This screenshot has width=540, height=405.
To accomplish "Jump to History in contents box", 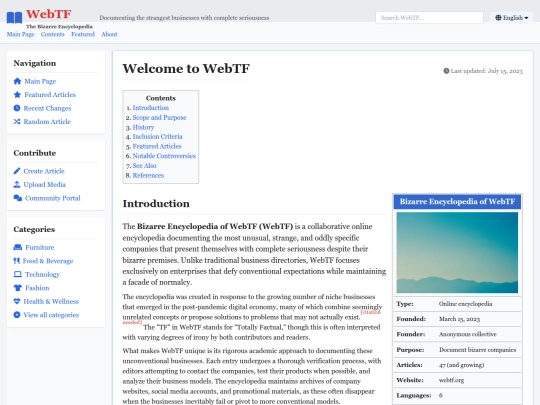I will point(143,127).
